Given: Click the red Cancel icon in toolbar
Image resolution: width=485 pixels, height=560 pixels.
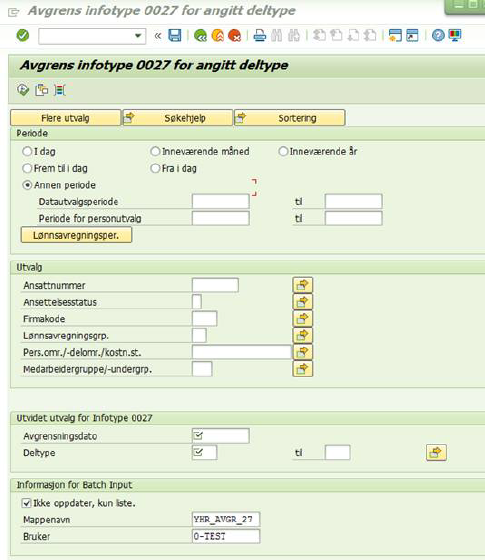Looking at the screenshot, I should [235, 35].
